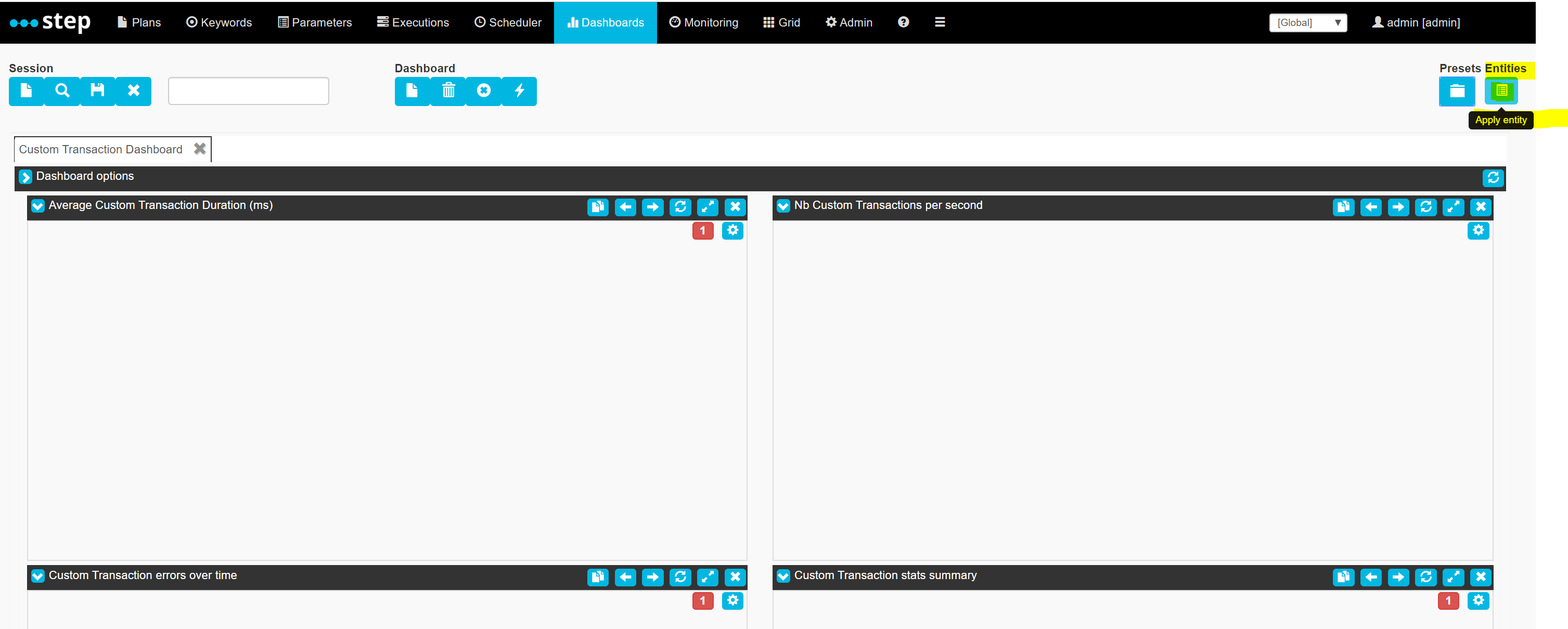Duplicate the Average Custom Transaction Duration widget

[598, 207]
